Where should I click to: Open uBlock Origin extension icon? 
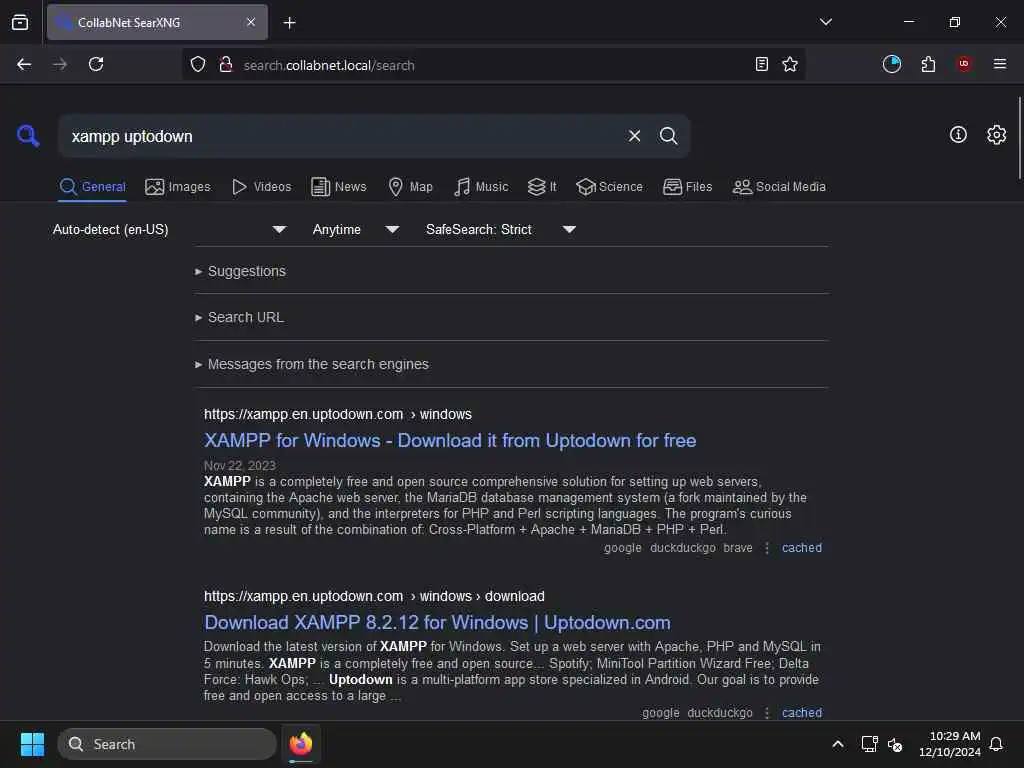click(964, 64)
